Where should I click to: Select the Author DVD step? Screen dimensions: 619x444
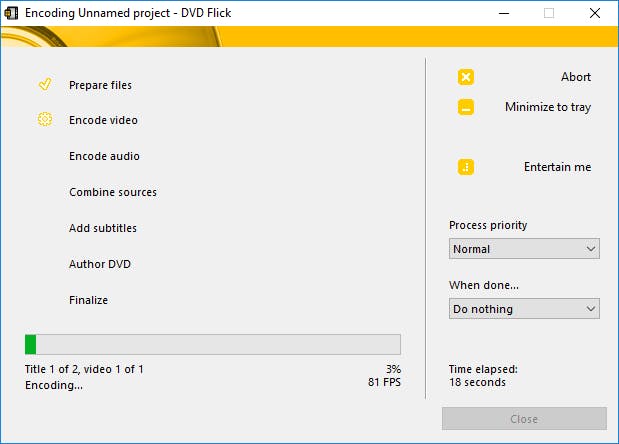pos(100,264)
